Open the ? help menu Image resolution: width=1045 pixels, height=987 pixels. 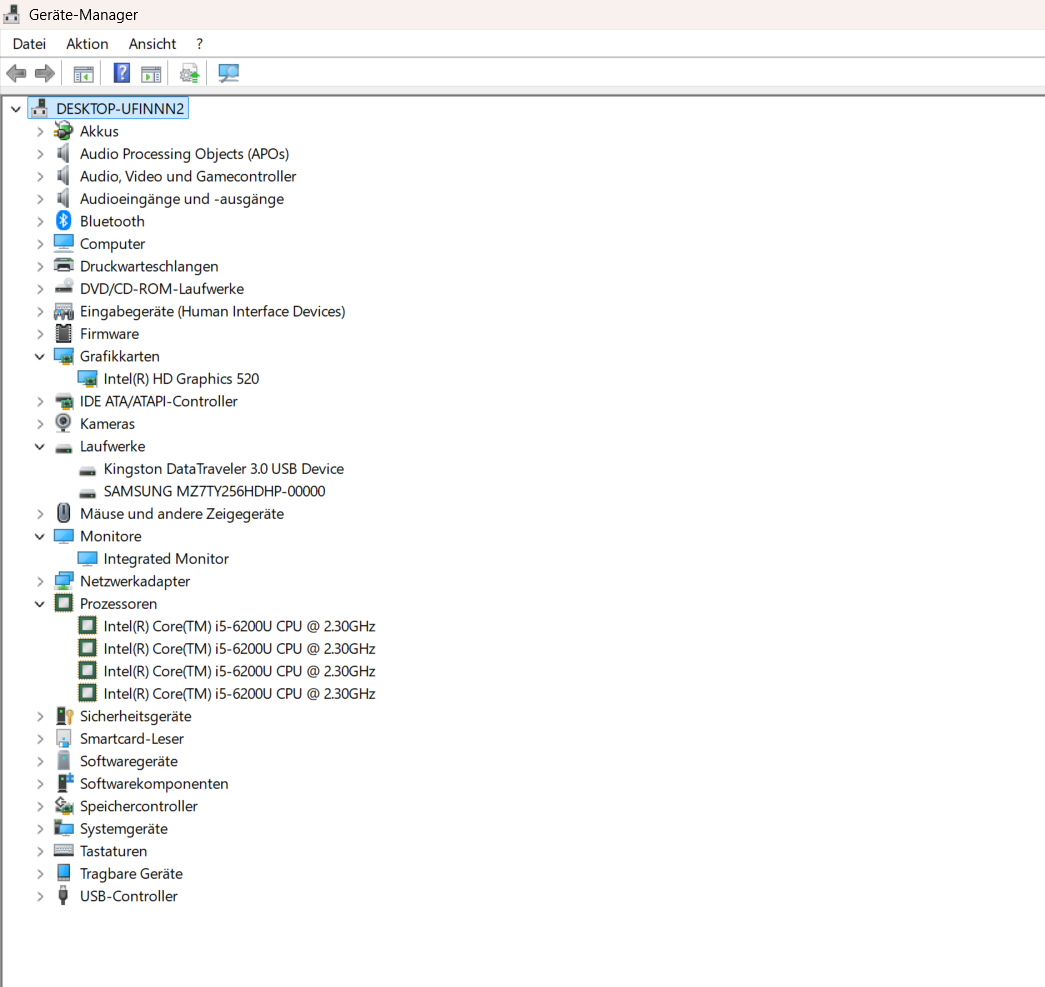199,44
